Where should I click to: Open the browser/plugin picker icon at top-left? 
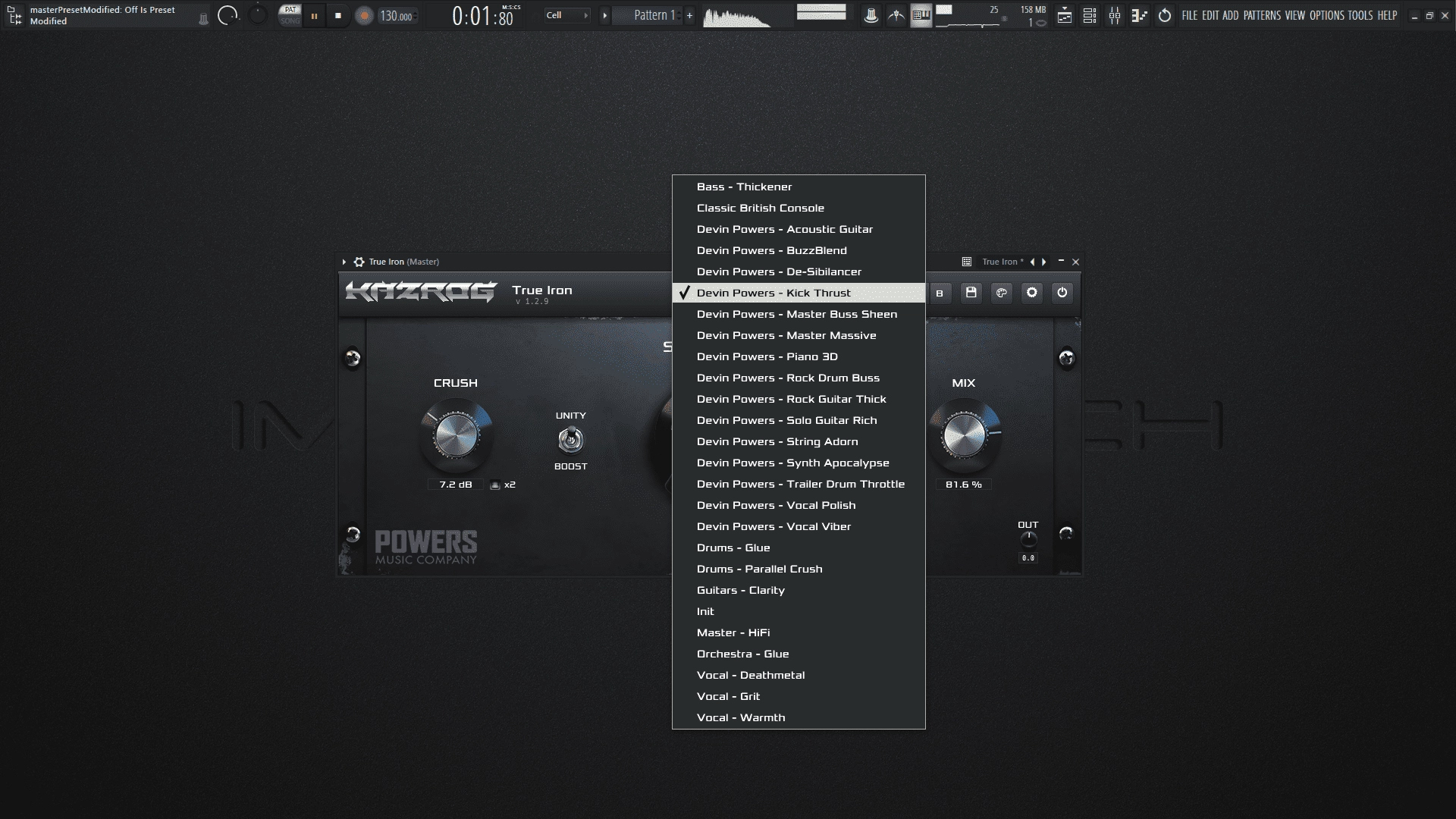point(14,15)
